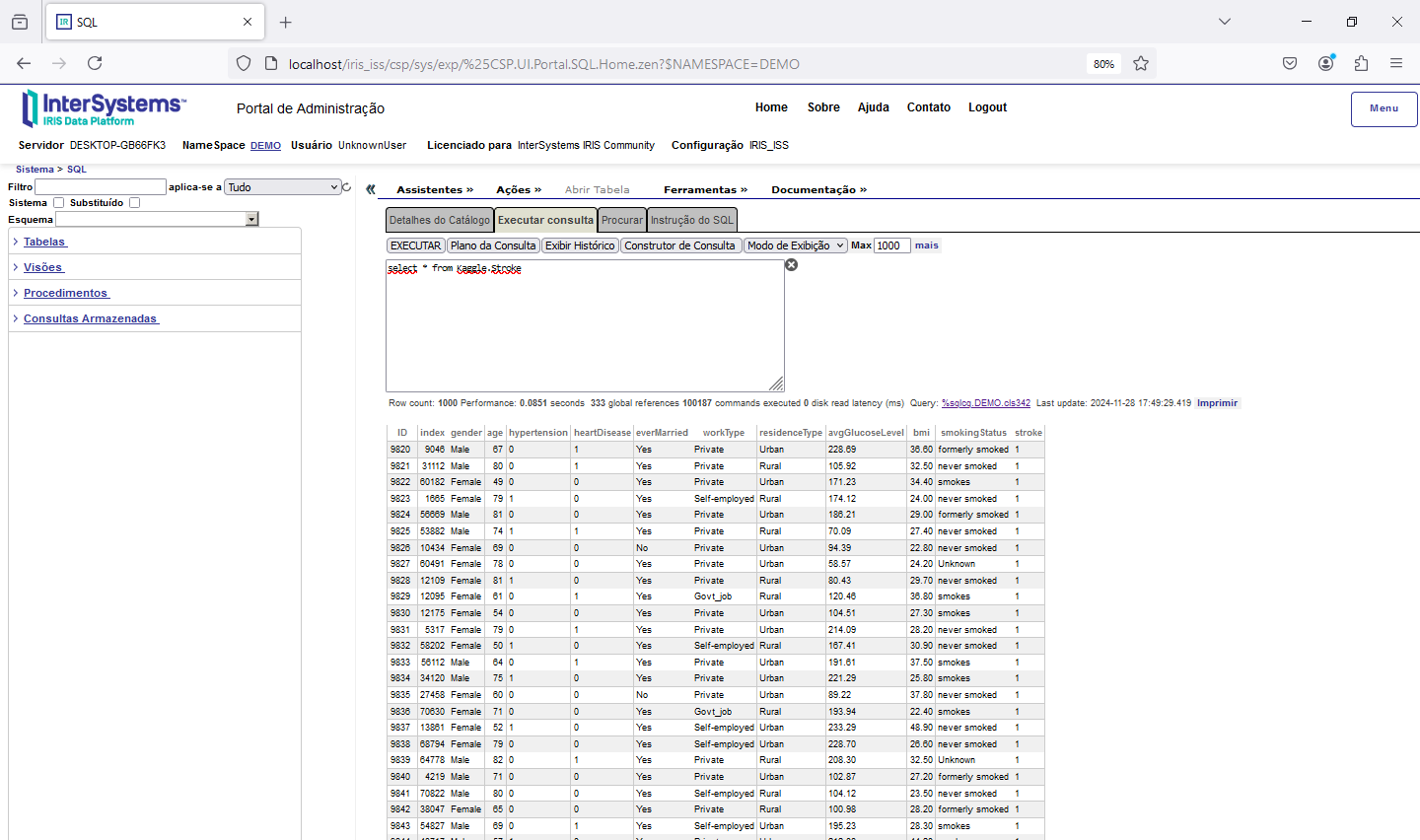Screen dimensions: 1420x840
Task: Open the Modo de Exibição dropdown
Action: tap(795, 245)
